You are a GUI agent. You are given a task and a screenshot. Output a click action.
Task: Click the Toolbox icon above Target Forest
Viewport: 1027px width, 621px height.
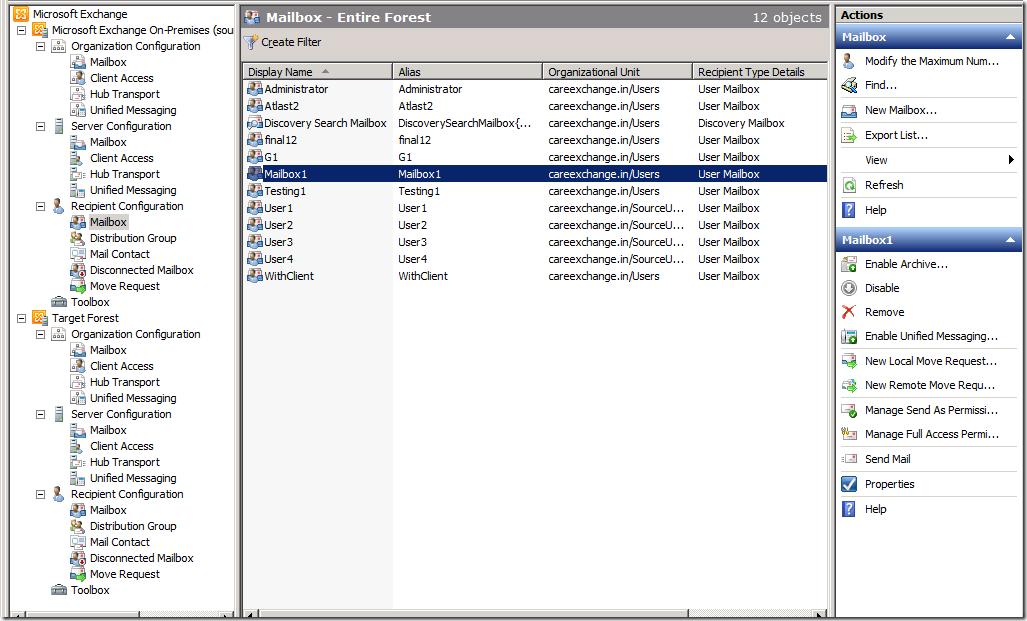(x=59, y=302)
